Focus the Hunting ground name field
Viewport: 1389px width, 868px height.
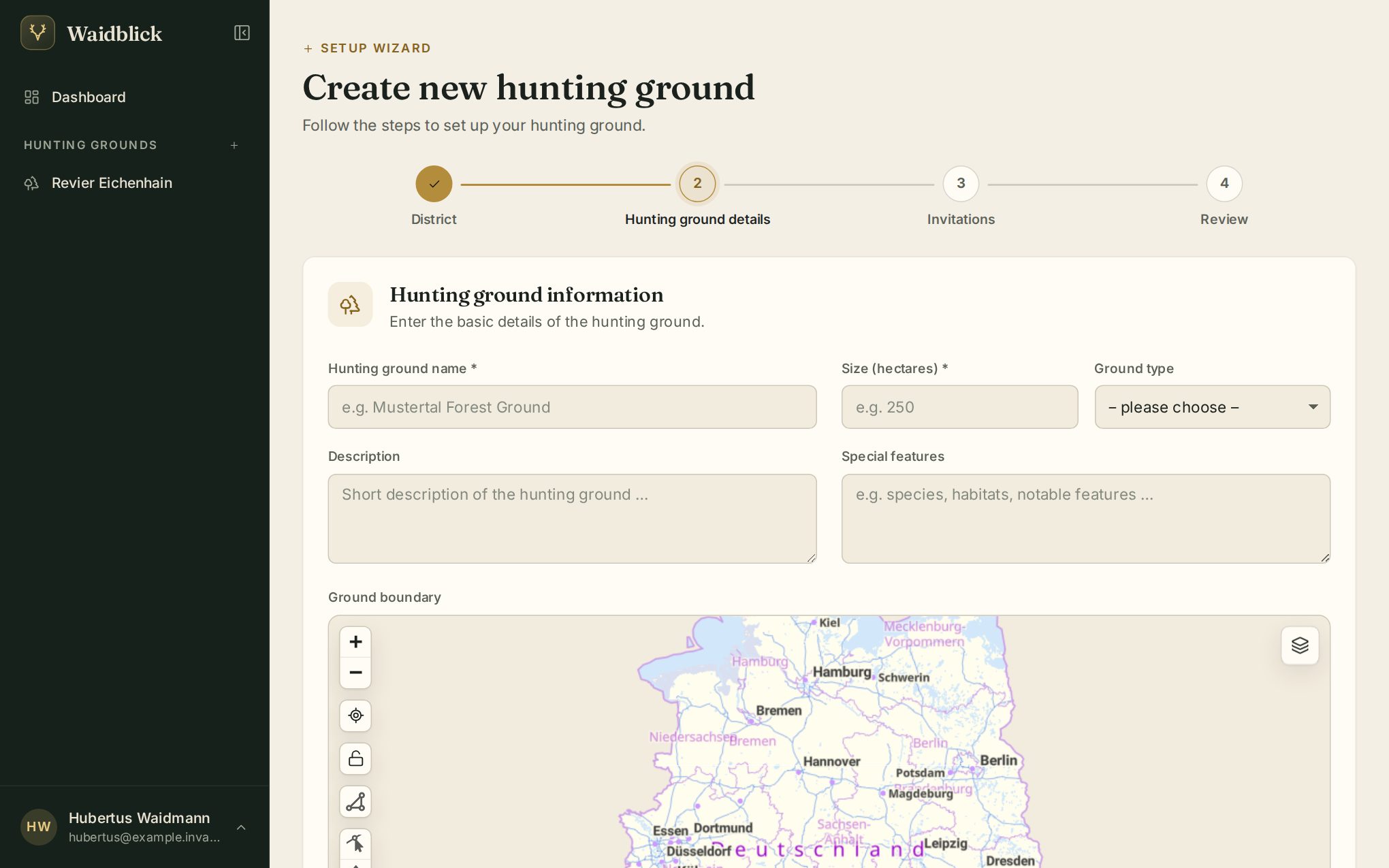(572, 407)
